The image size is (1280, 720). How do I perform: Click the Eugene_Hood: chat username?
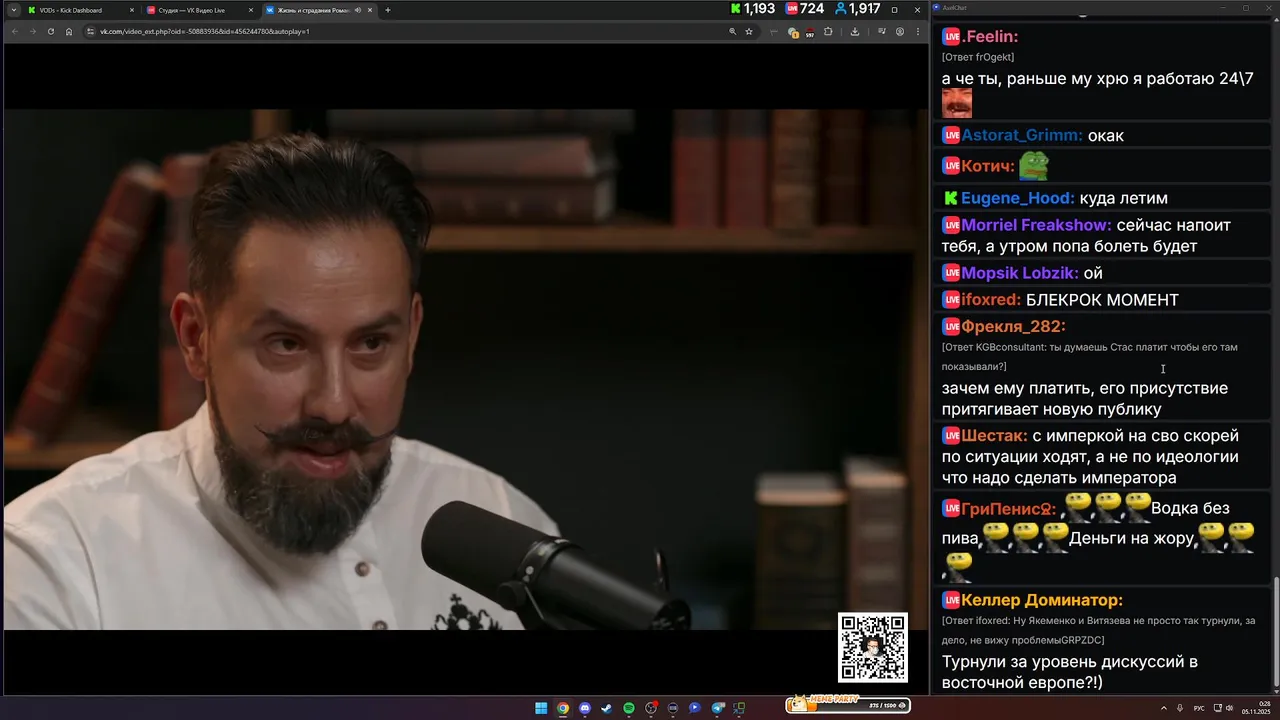point(1018,198)
